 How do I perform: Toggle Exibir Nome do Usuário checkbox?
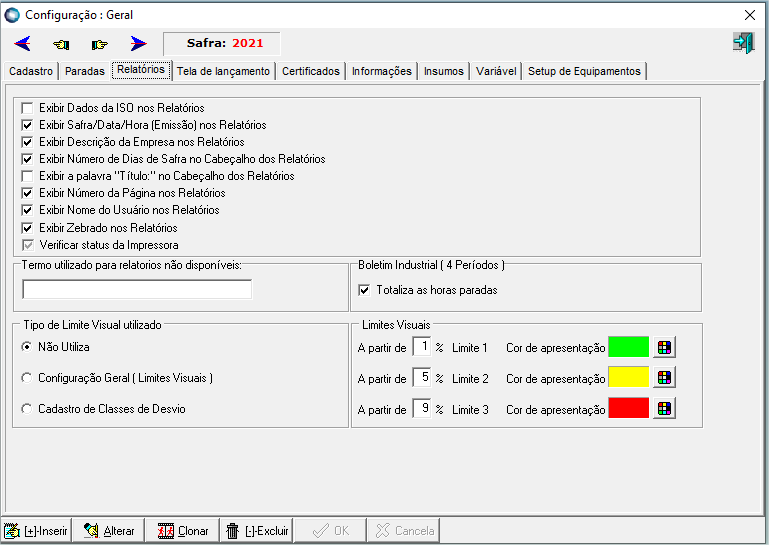coord(27,210)
